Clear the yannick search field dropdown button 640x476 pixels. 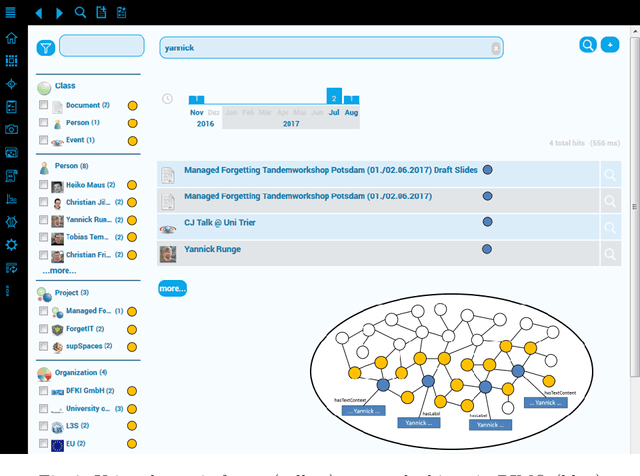click(x=495, y=47)
